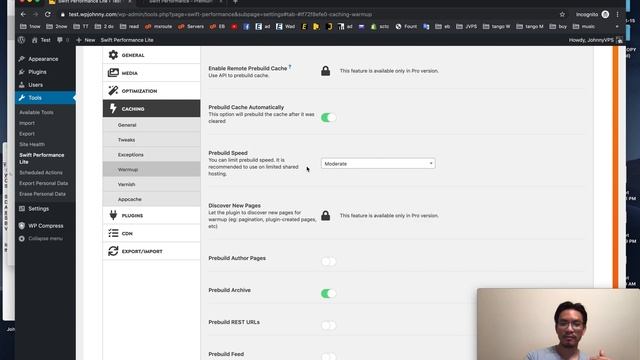Click the browser back arrow
The height and width of the screenshot is (360, 640).
click(x=23, y=14)
